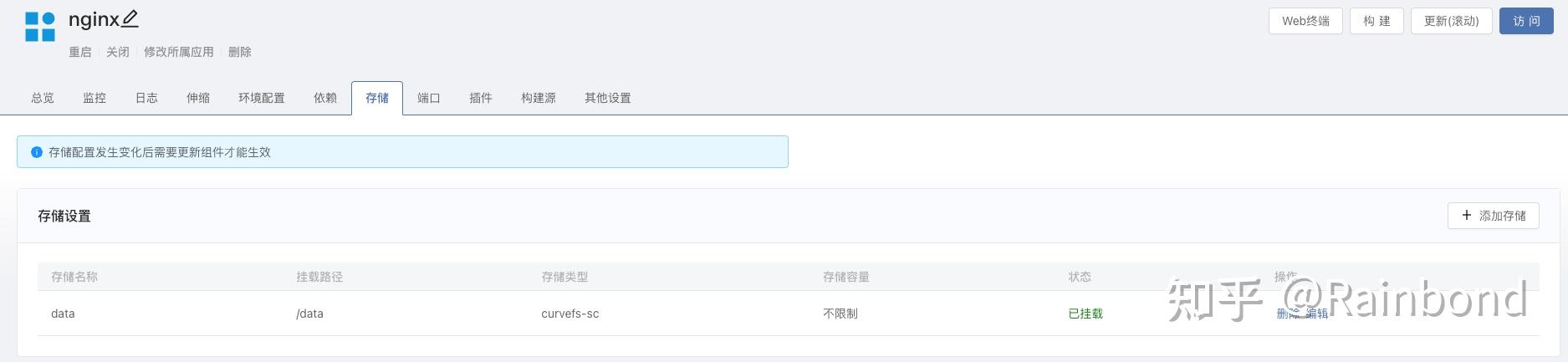The image size is (1568, 362).
Task: Click 重启 to restart the component
Action: coord(80,52)
